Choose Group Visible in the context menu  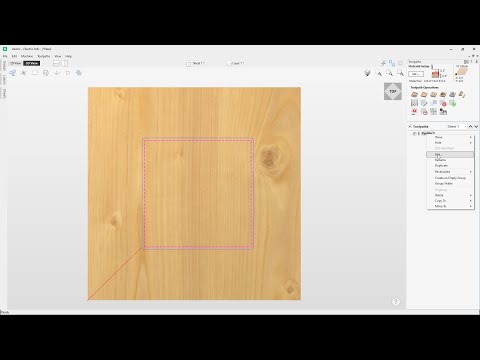[450, 184]
